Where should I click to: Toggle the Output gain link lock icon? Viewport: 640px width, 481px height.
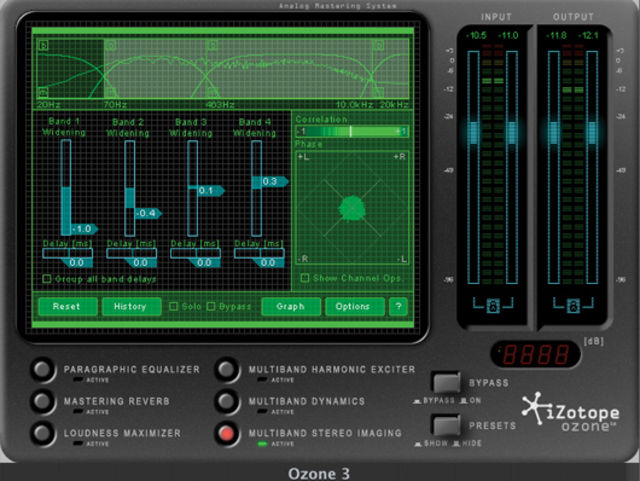573,305
